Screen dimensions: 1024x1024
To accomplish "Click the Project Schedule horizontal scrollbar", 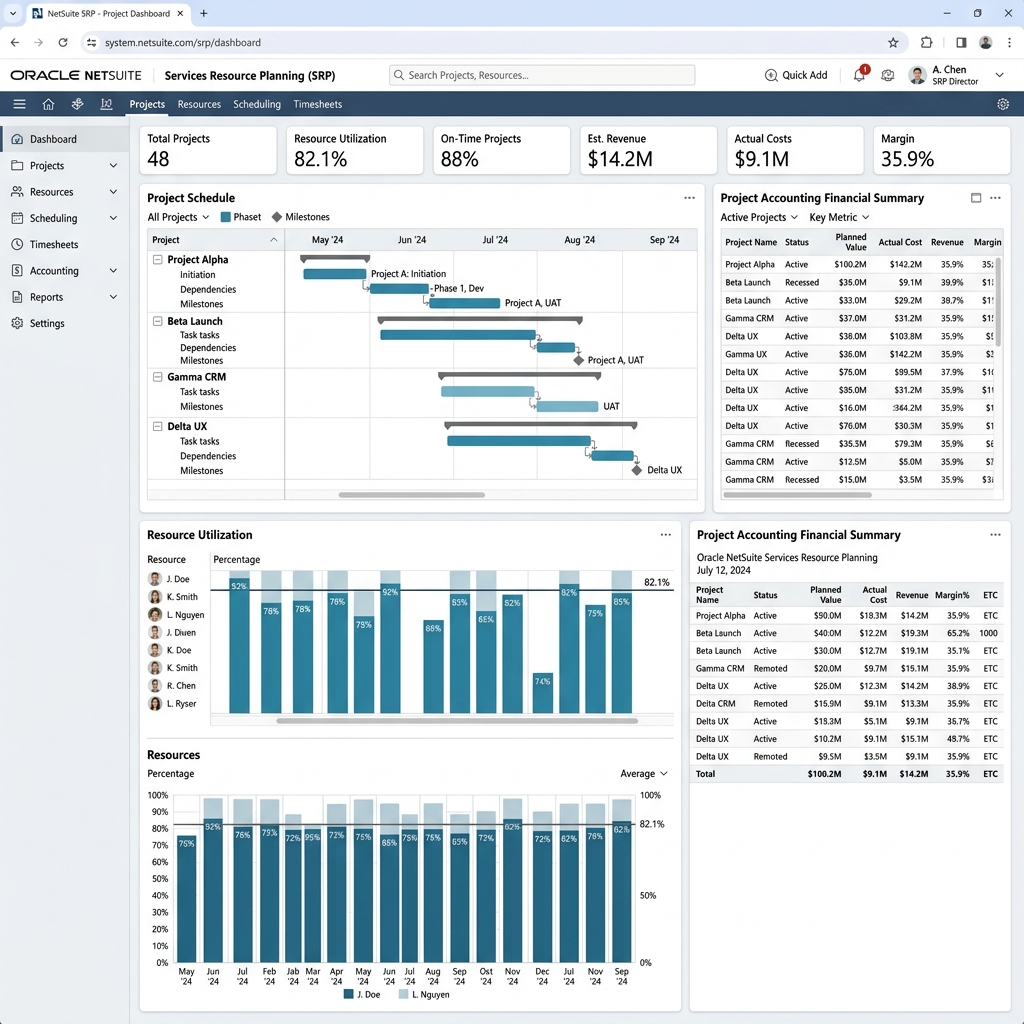I will (x=411, y=495).
